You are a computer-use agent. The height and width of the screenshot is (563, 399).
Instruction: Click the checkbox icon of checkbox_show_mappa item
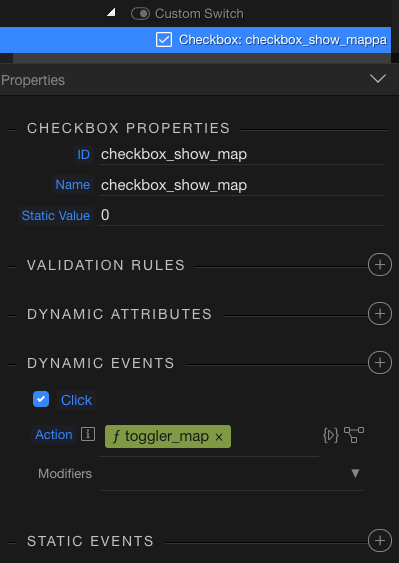(164, 39)
